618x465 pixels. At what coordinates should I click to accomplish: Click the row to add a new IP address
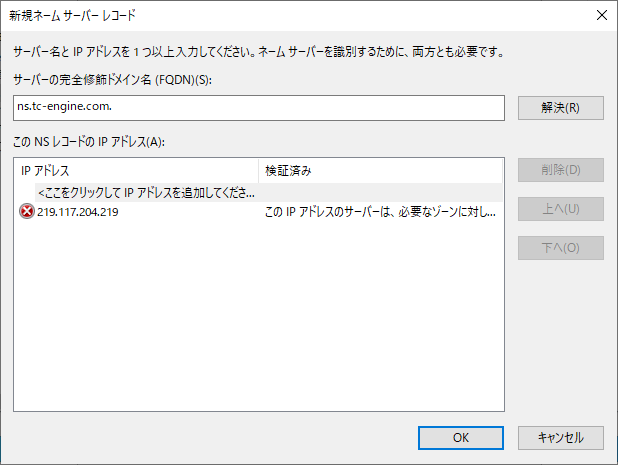click(268, 193)
